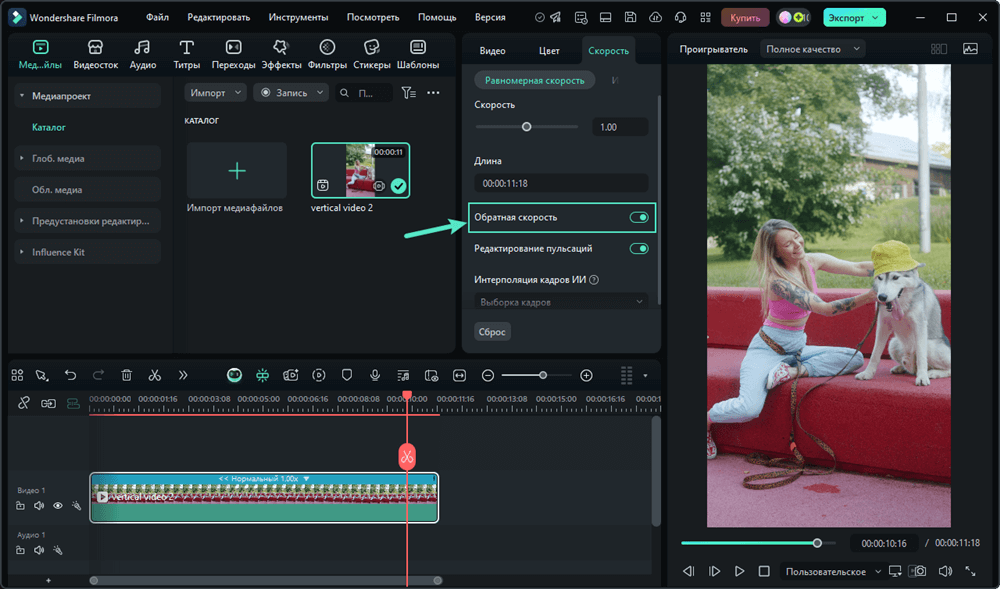
Task: Click the marker shield icon
Action: tap(347, 375)
